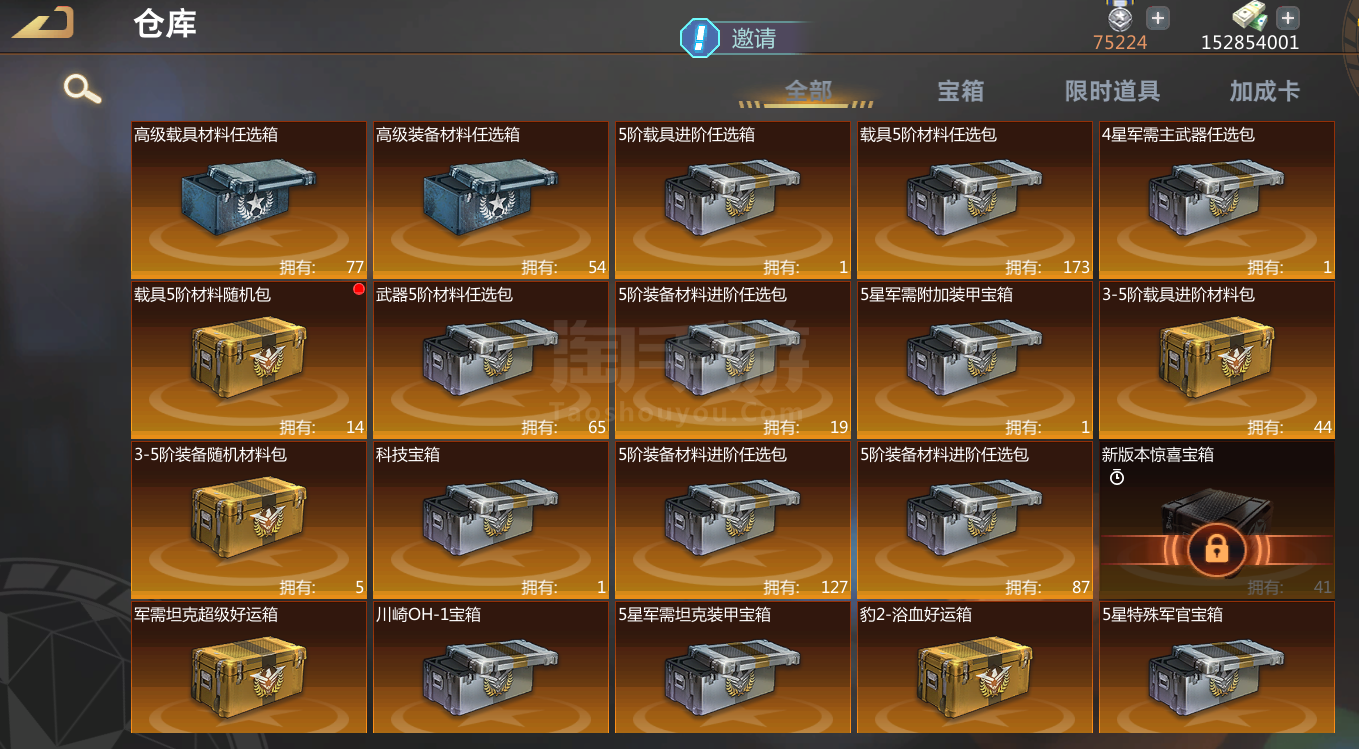Switch to the 限时道具 tab

tap(1112, 91)
